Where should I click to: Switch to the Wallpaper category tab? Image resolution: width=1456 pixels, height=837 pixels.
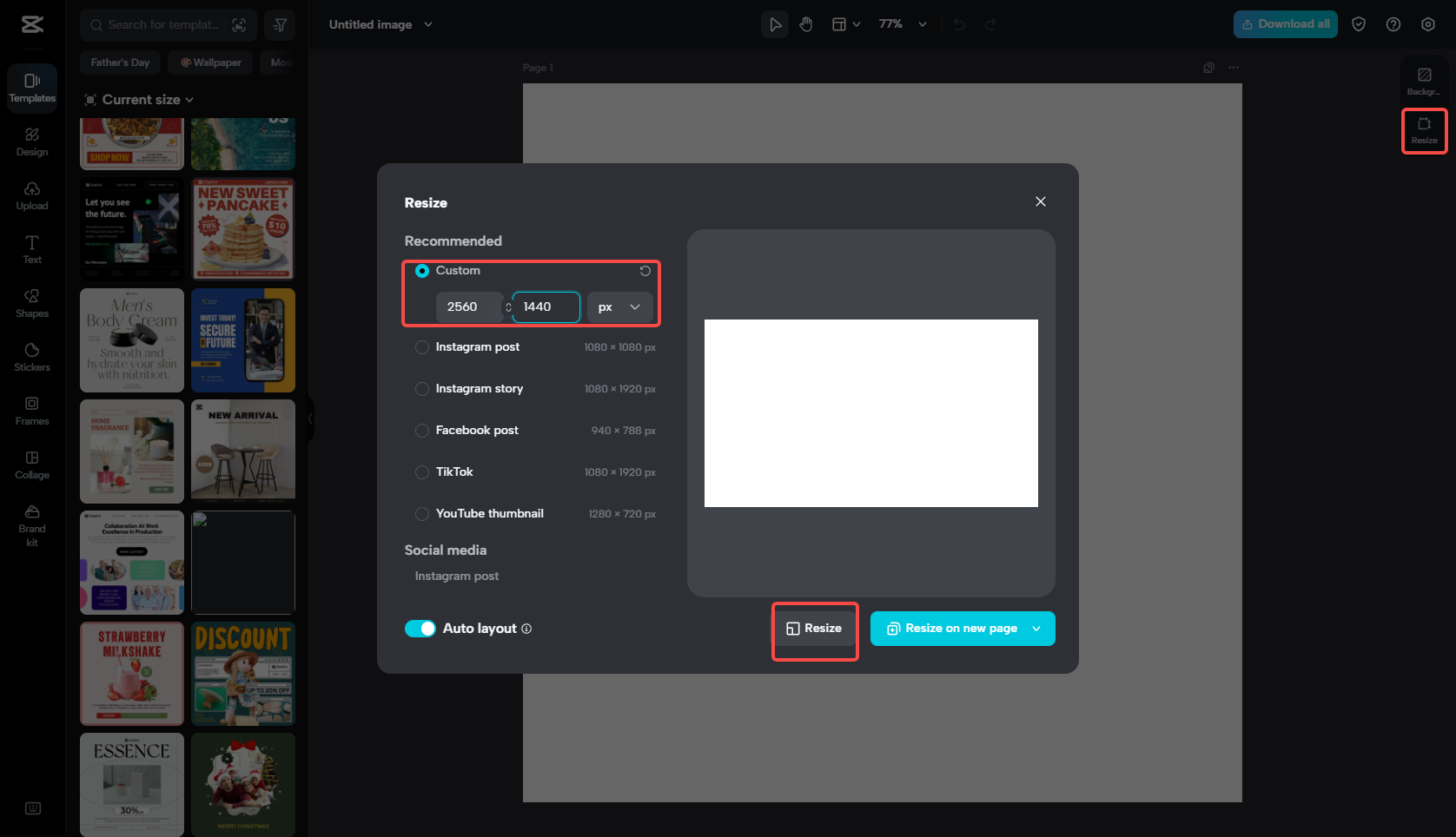pos(209,62)
